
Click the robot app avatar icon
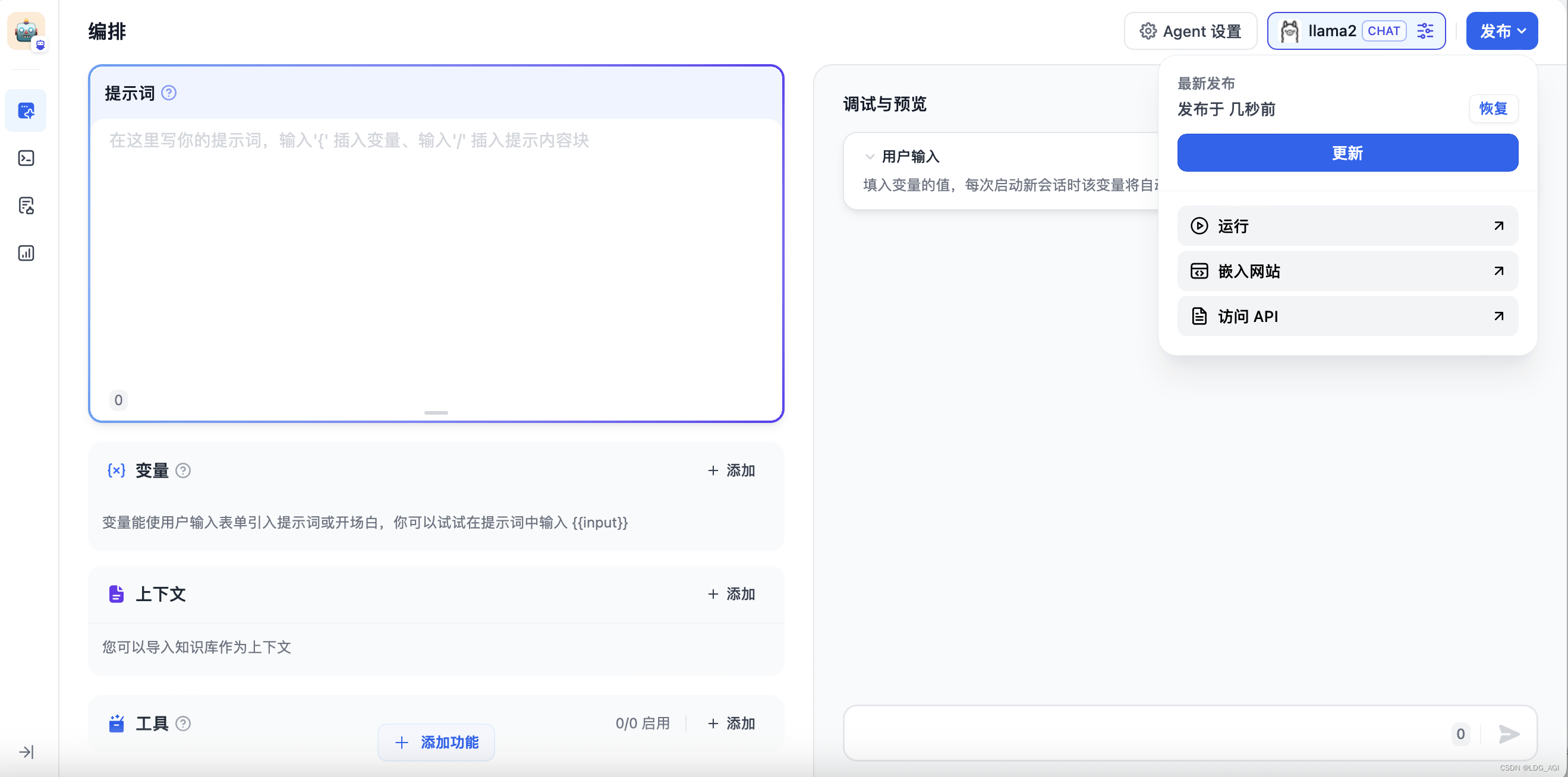(26, 30)
